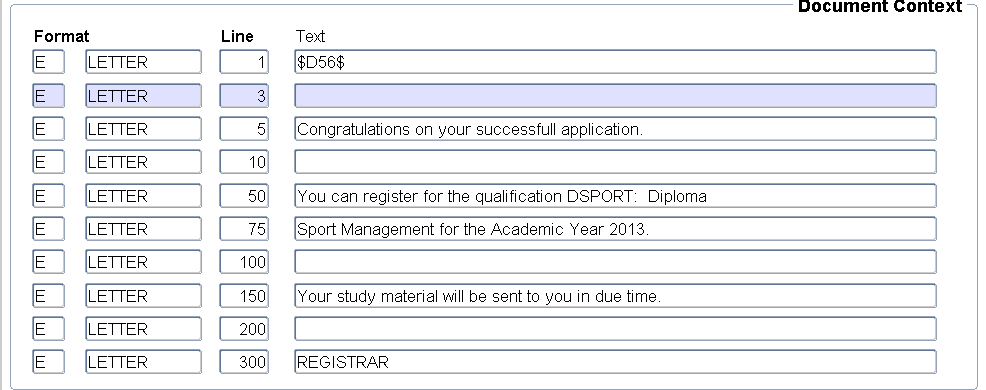Click the line number field showing 1
This screenshot has width=986, height=390.
point(244,62)
